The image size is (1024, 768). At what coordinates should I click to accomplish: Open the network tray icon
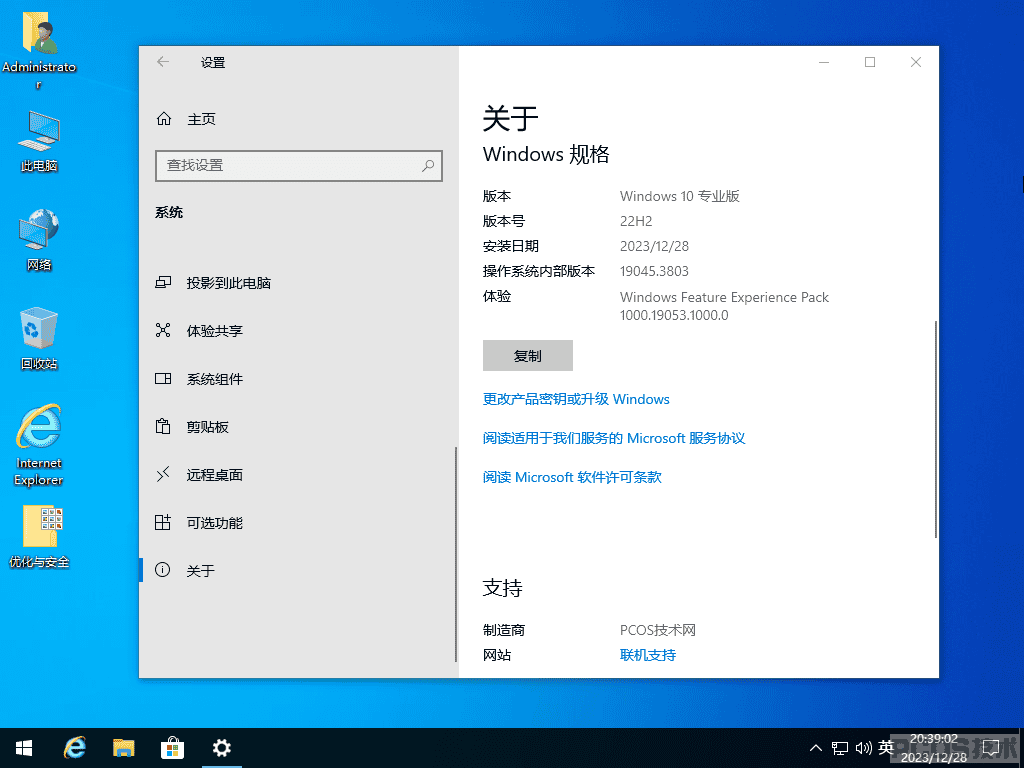840,748
